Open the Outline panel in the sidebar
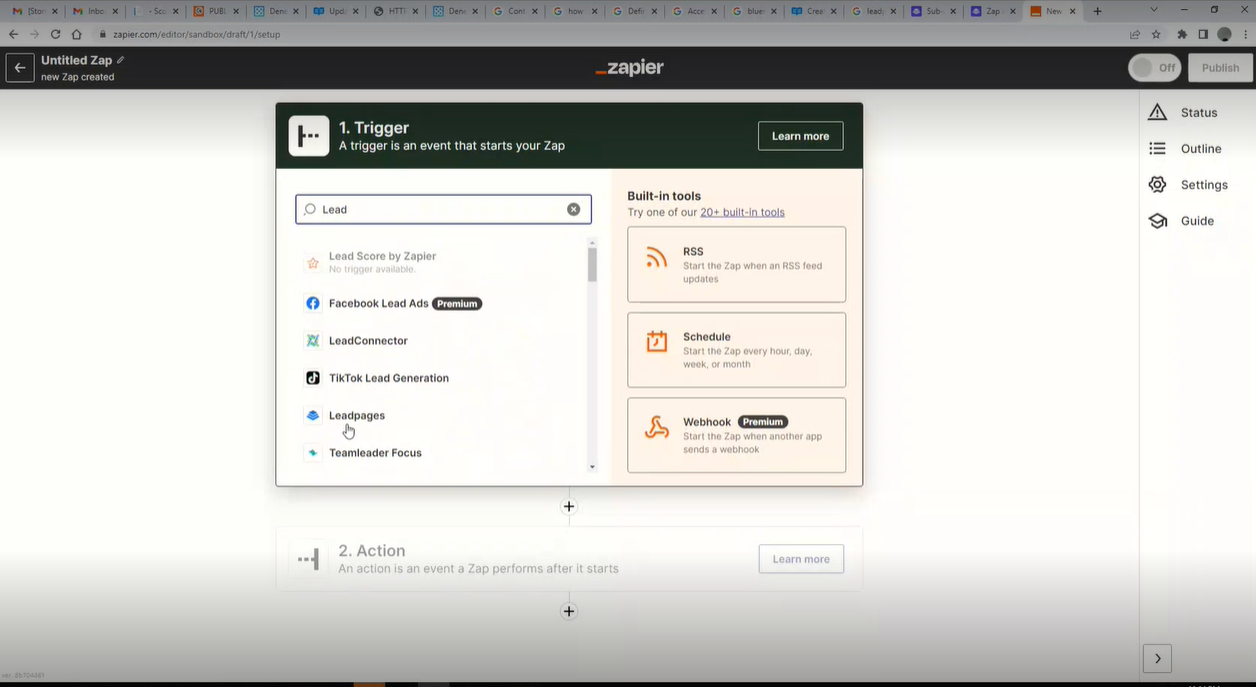1256x687 pixels. [x=1185, y=148]
